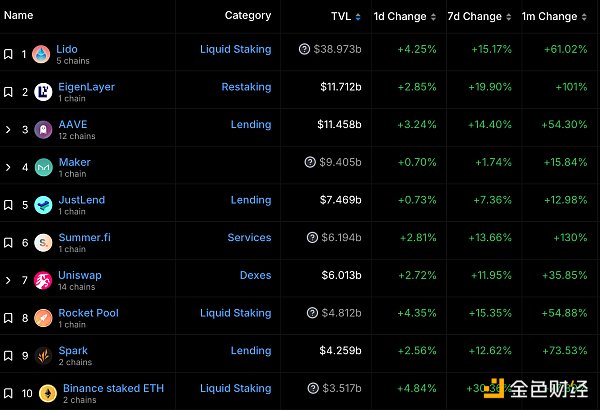600x410 pixels.
Task: Bookmark the Spark protocol
Action: pyautogui.click(x=8, y=356)
